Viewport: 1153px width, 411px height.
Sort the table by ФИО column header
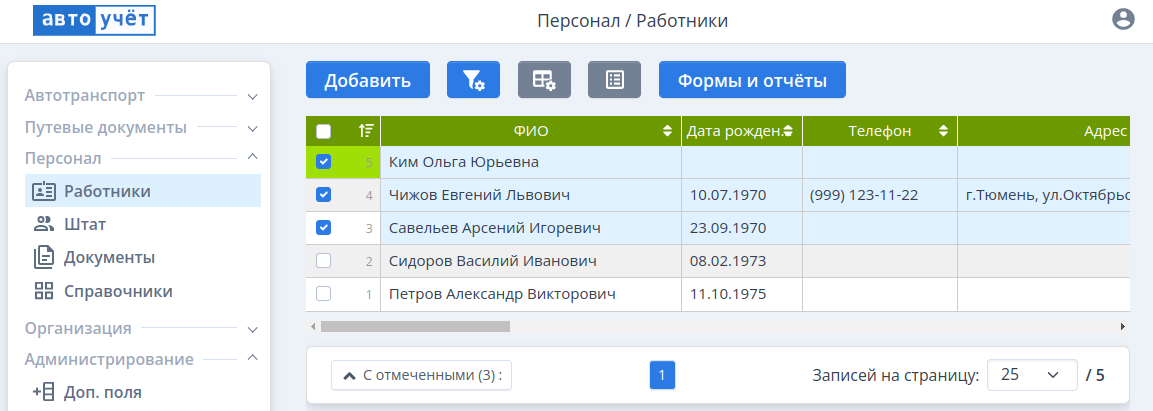click(531, 131)
